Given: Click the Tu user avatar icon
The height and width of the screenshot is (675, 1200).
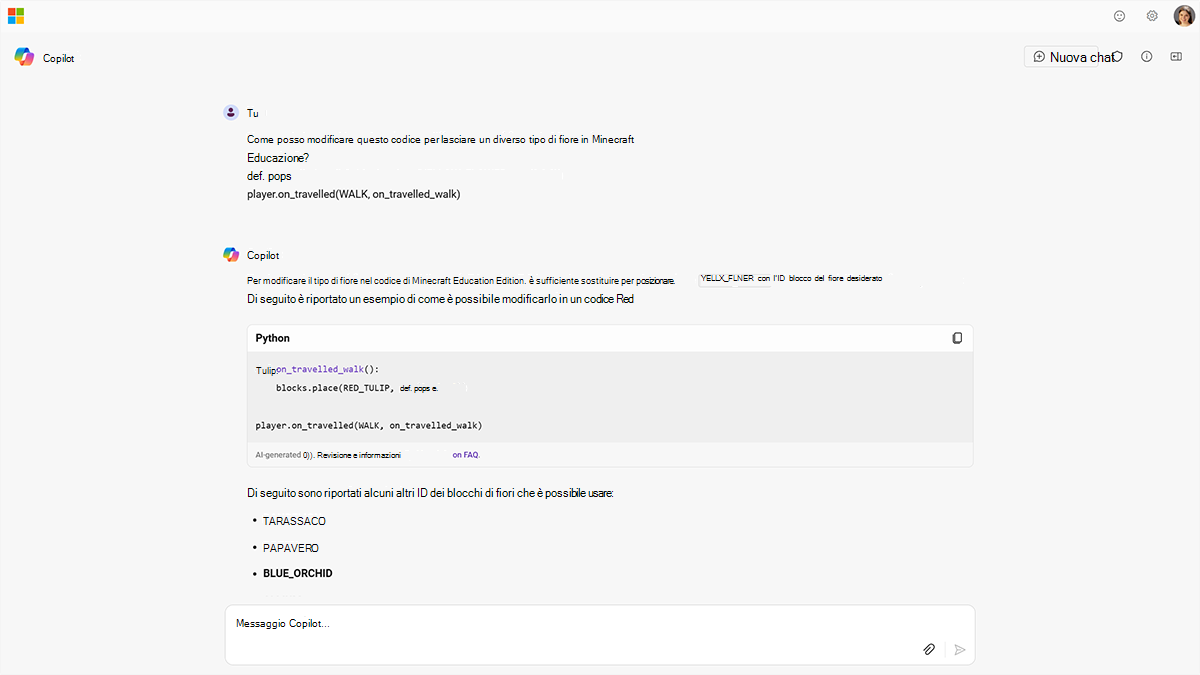Looking at the screenshot, I should 231,113.
